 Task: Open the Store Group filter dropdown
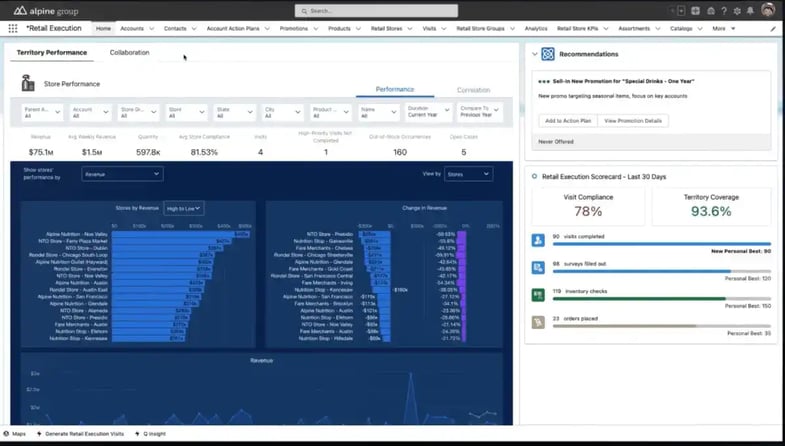tap(138, 112)
